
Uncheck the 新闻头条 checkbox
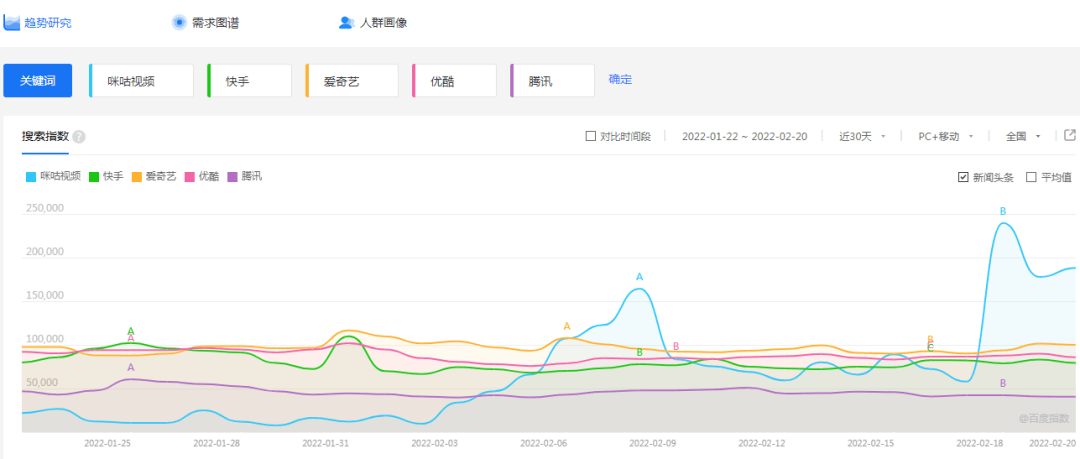tap(963, 177)
